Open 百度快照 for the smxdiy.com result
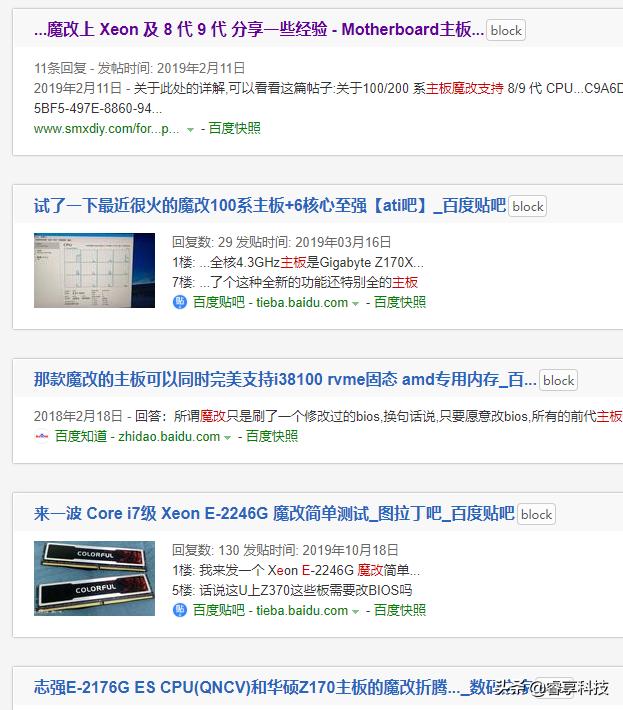This screenshot has height=710, width=623. coord(235,129)
